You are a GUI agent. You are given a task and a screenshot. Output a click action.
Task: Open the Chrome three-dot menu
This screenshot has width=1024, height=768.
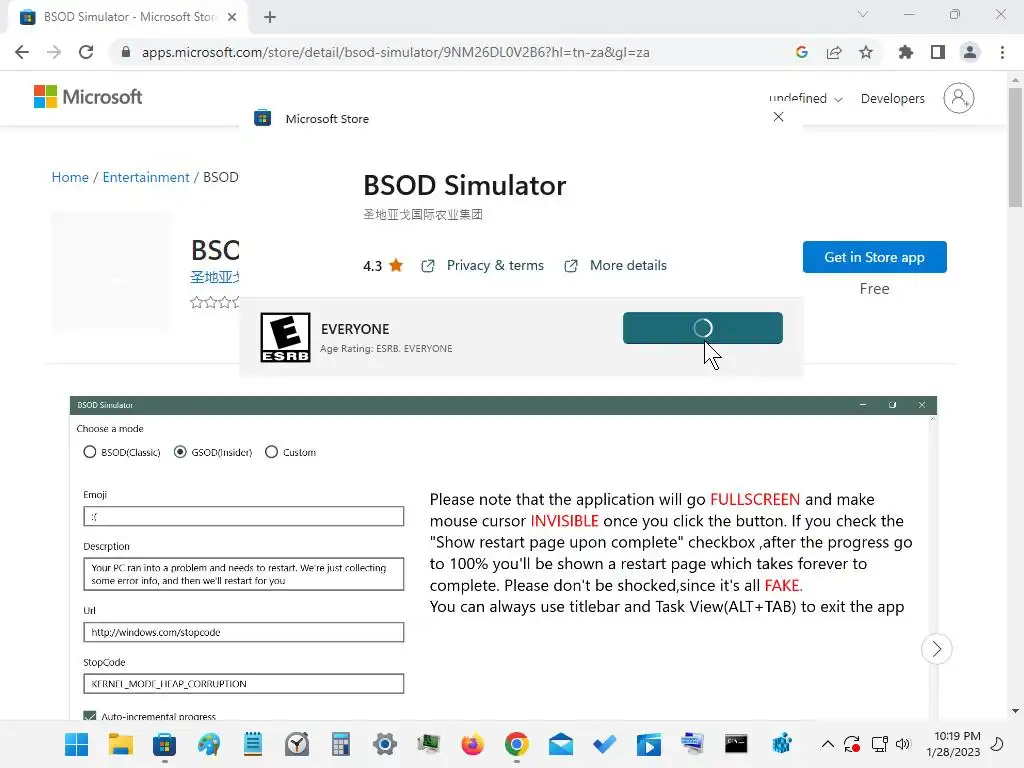click(x=1002, y=52)
